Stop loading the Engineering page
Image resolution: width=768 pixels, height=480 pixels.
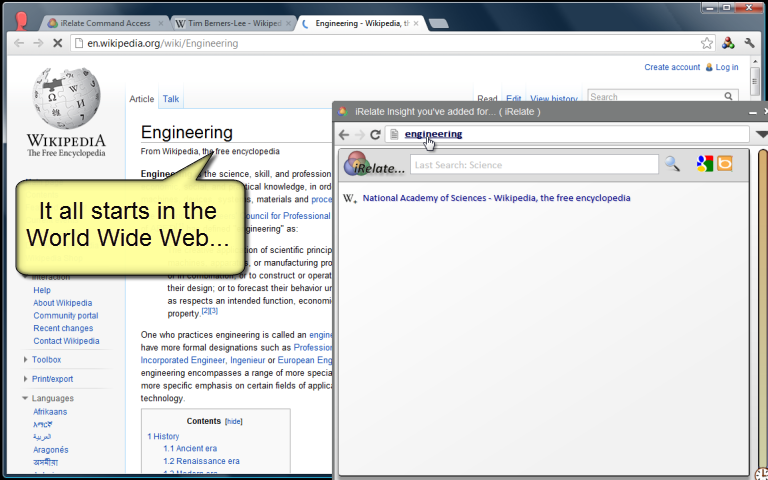click(x=57, y=43)
